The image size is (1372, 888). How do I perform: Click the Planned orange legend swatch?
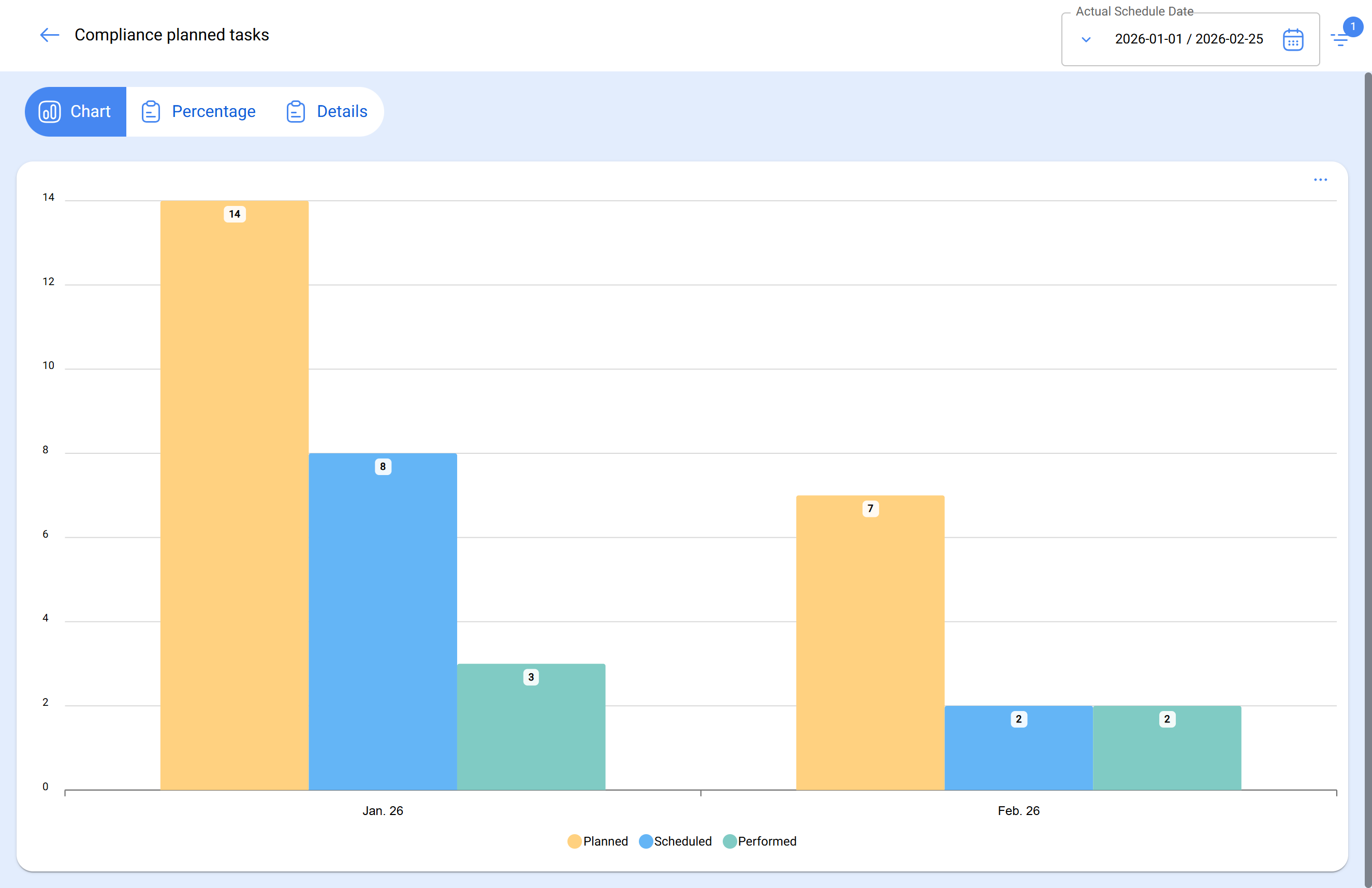(574, 841)
